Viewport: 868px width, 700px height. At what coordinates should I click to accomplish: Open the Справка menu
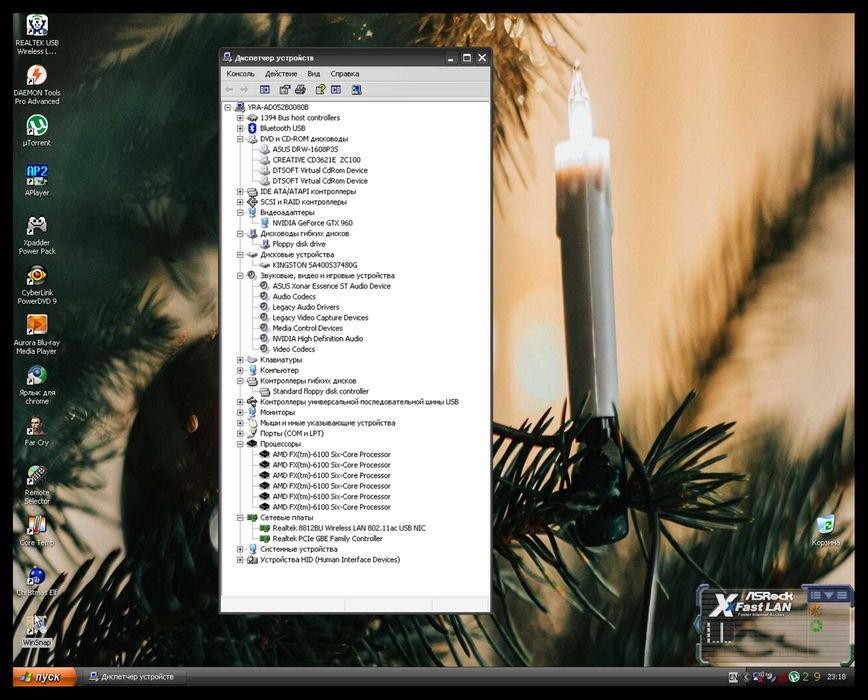(344, 74)
